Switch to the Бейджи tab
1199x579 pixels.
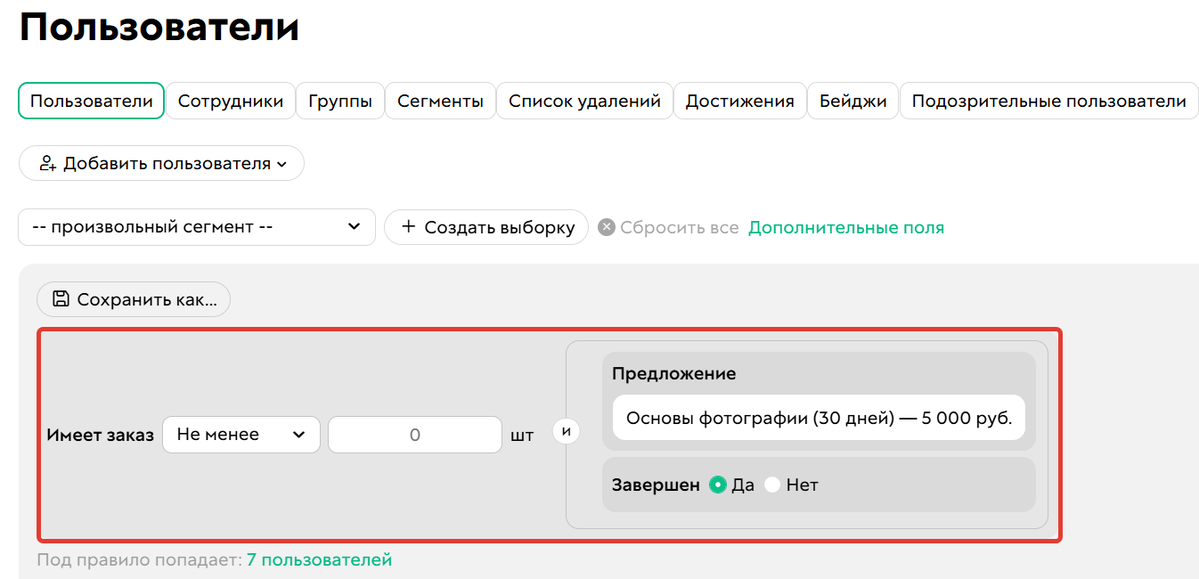point(852,100)
